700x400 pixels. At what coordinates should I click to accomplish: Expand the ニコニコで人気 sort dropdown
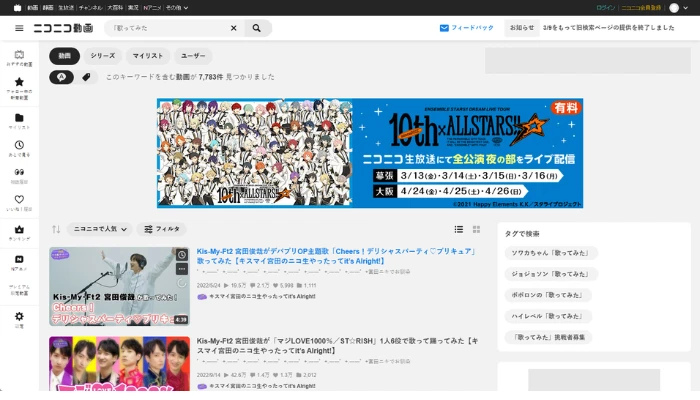(100, 229)
